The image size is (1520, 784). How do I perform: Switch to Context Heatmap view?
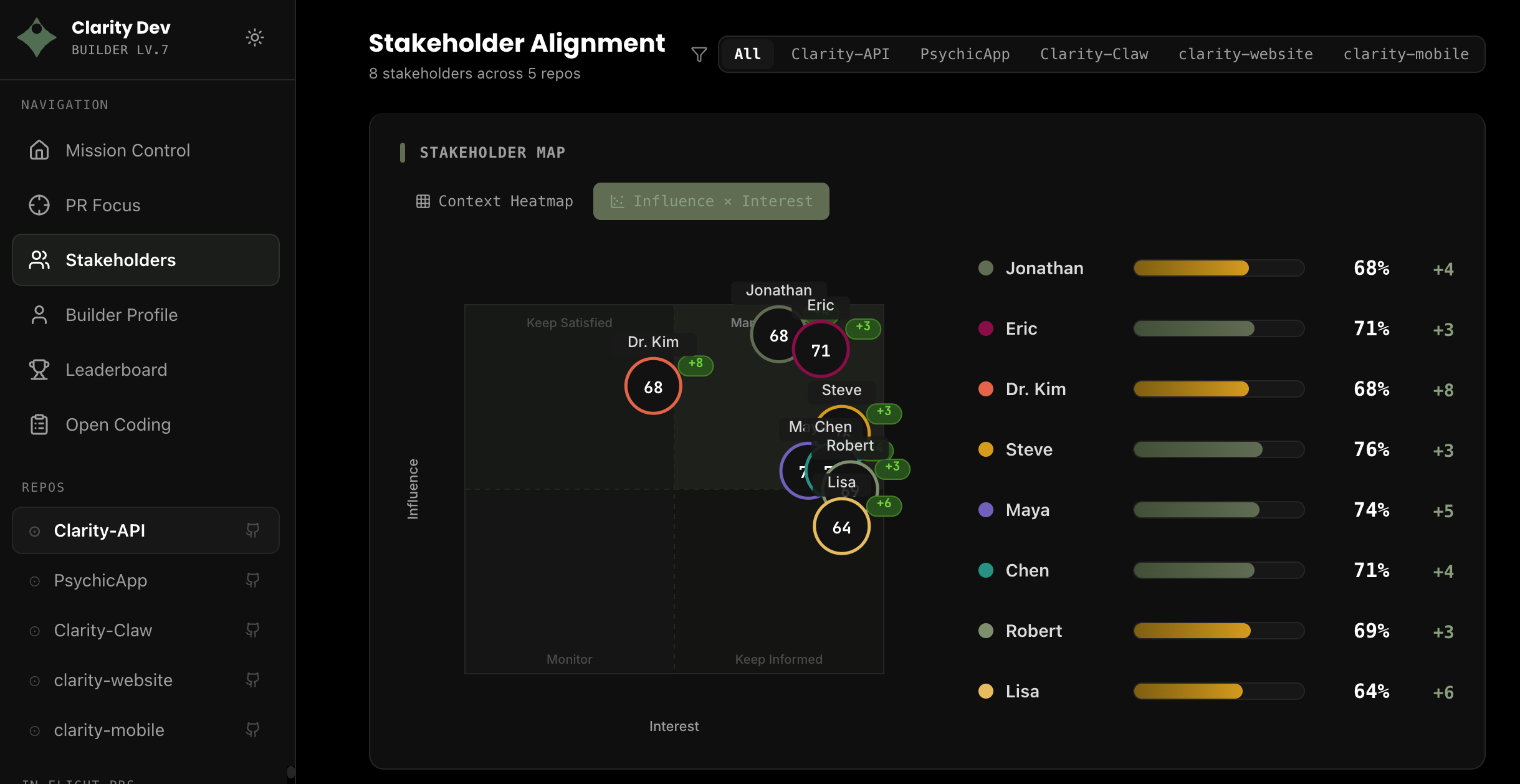pos(494,201)
